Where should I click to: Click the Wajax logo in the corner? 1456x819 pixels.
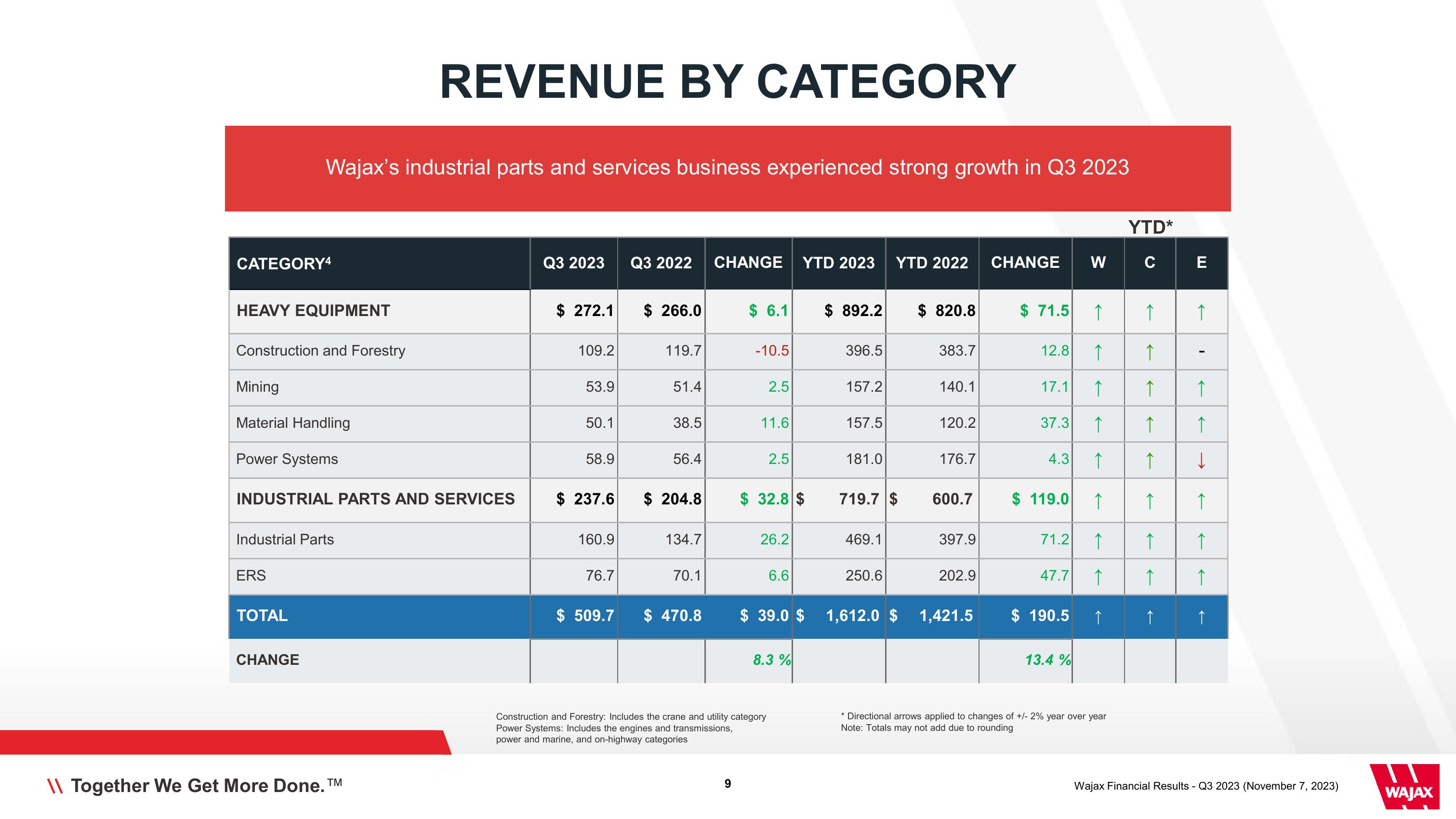(x=1404, y=786)
